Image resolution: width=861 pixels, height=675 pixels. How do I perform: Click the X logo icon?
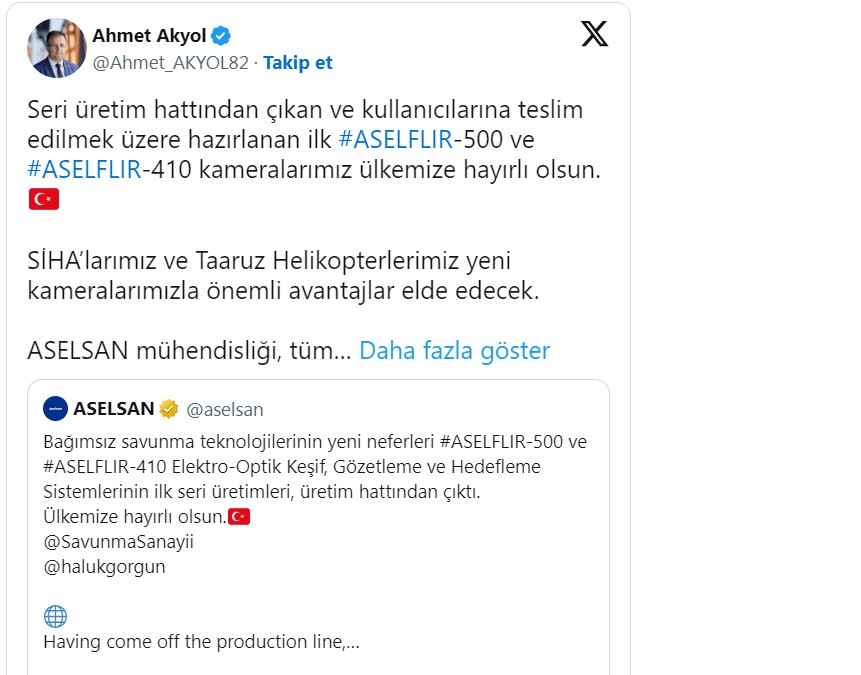594,35
